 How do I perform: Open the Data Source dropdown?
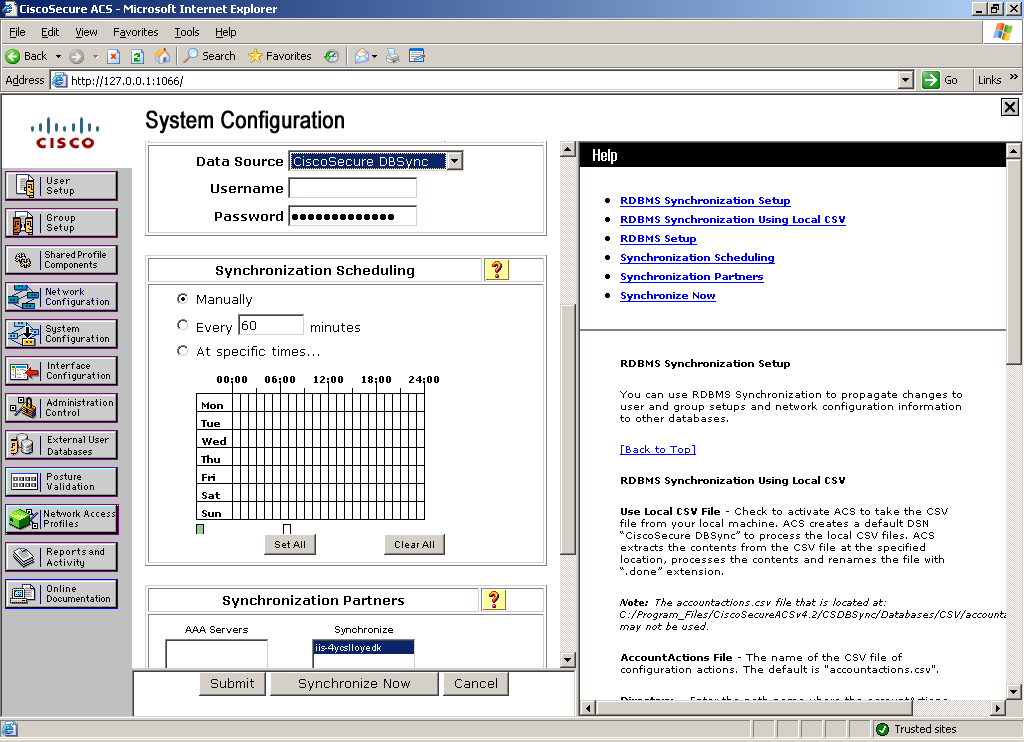pyautogui.click(x=455, y=161)
